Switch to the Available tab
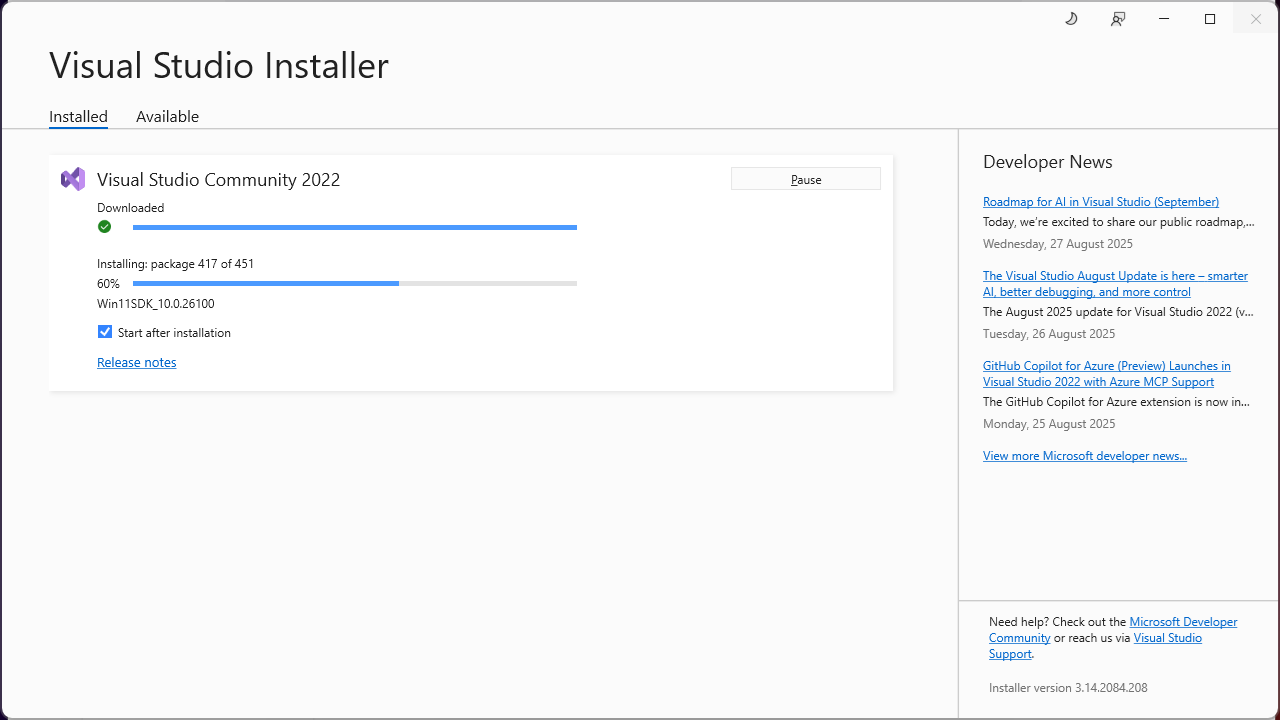The image size is (1280, 720). [x=167, y=117]
